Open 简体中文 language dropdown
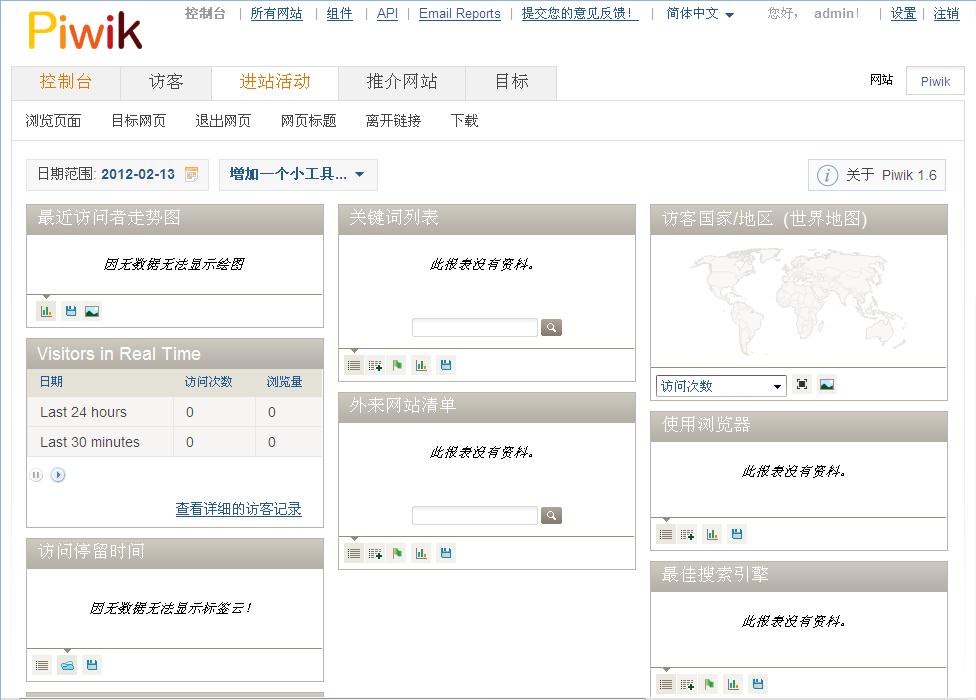Screen dimensions: 976x700 (x=700, y=13)
